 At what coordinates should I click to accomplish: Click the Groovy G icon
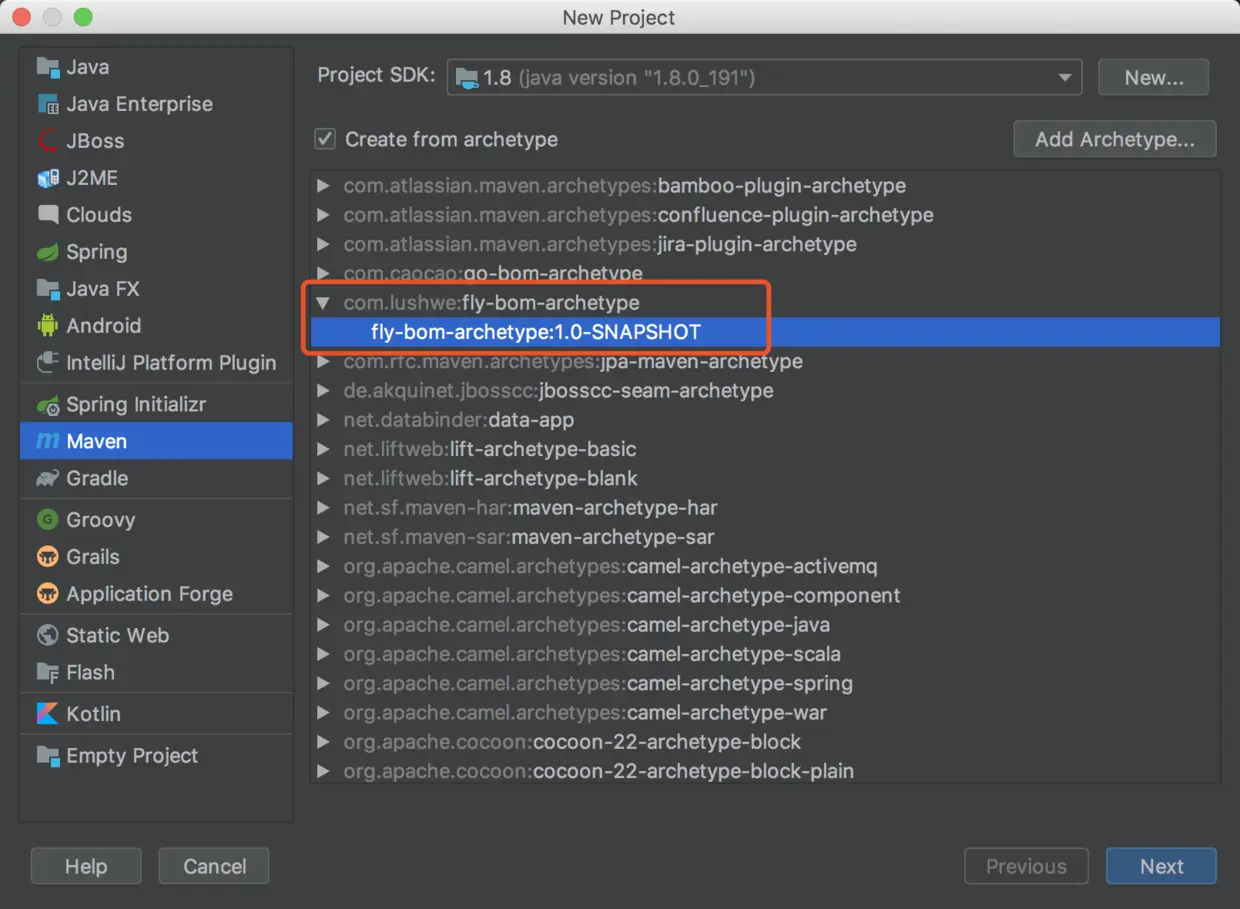(x=48, y=520)
